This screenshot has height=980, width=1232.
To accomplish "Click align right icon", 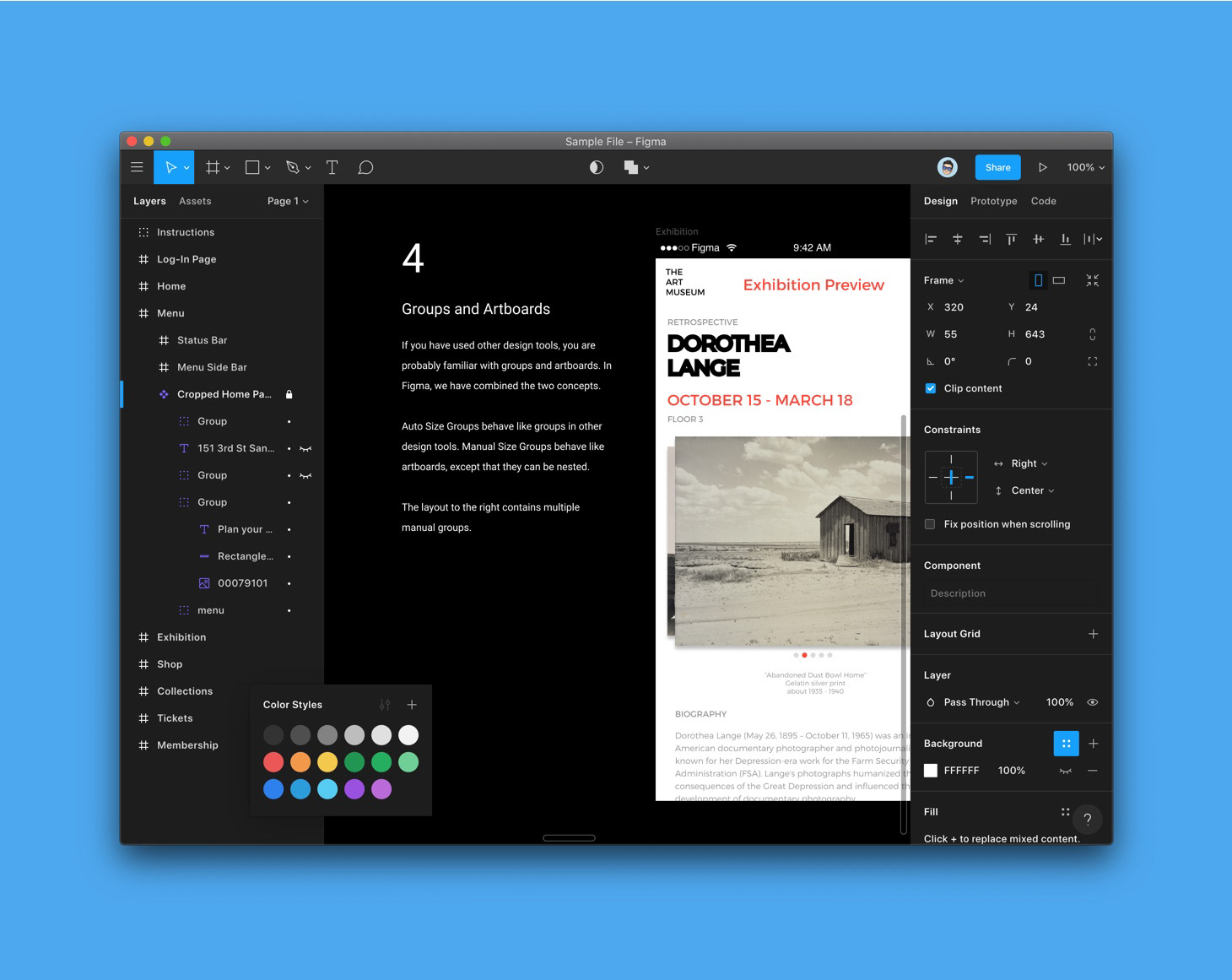I will [985, 239].
